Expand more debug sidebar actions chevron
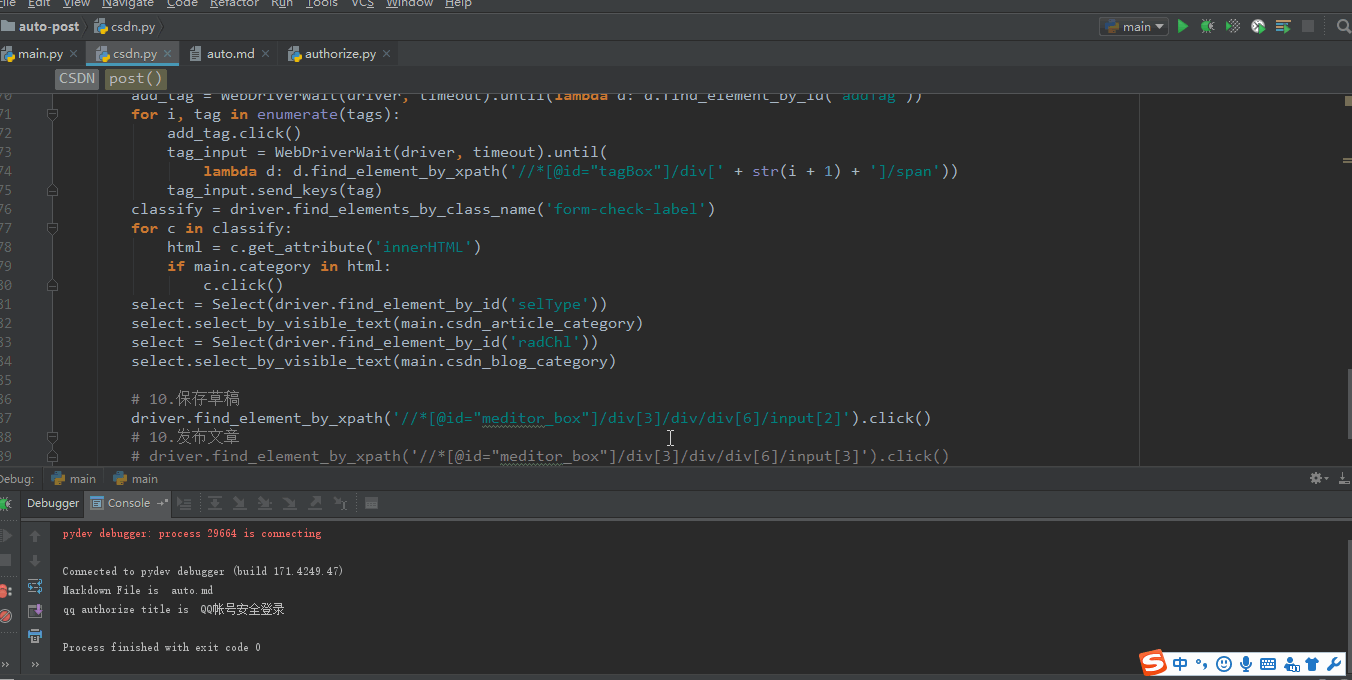1352x680 pixels. pos(5,664)
